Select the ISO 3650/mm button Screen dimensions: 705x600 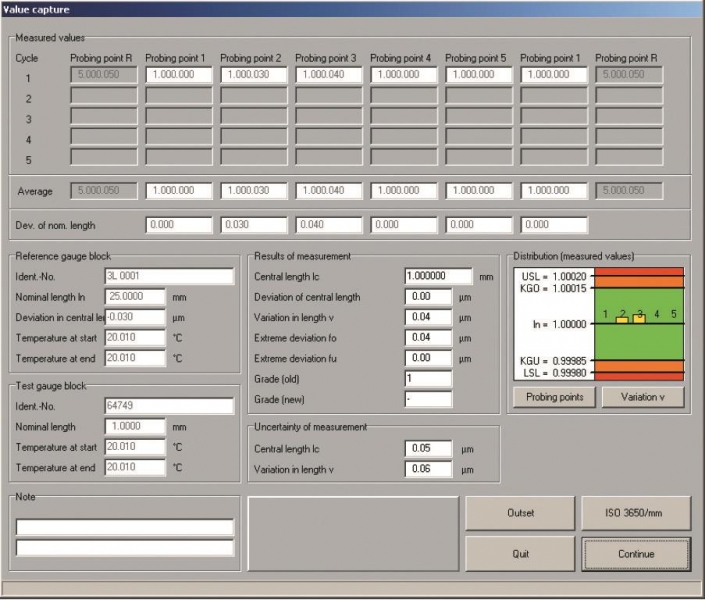[x=636, y=513]
